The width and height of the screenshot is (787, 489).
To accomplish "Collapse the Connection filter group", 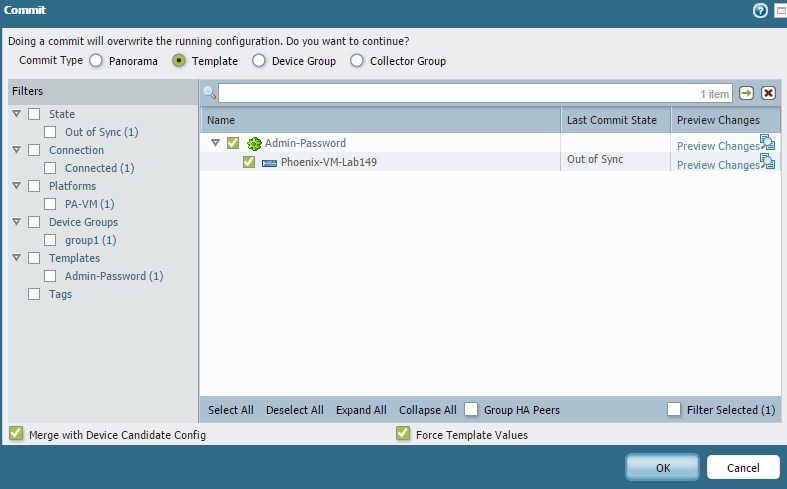I will coord(17,150).
